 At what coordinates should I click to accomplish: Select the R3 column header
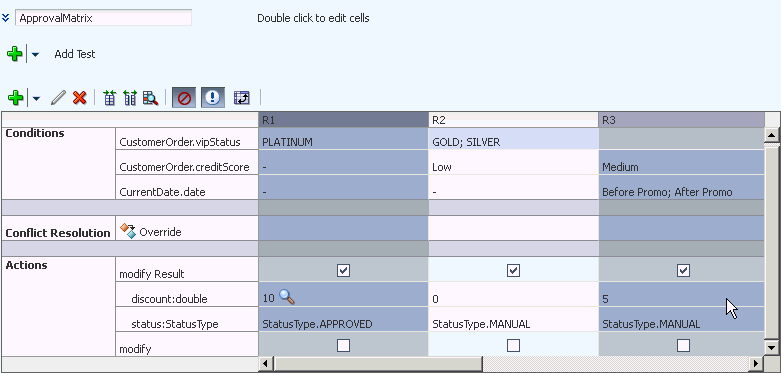coord(681,120)
